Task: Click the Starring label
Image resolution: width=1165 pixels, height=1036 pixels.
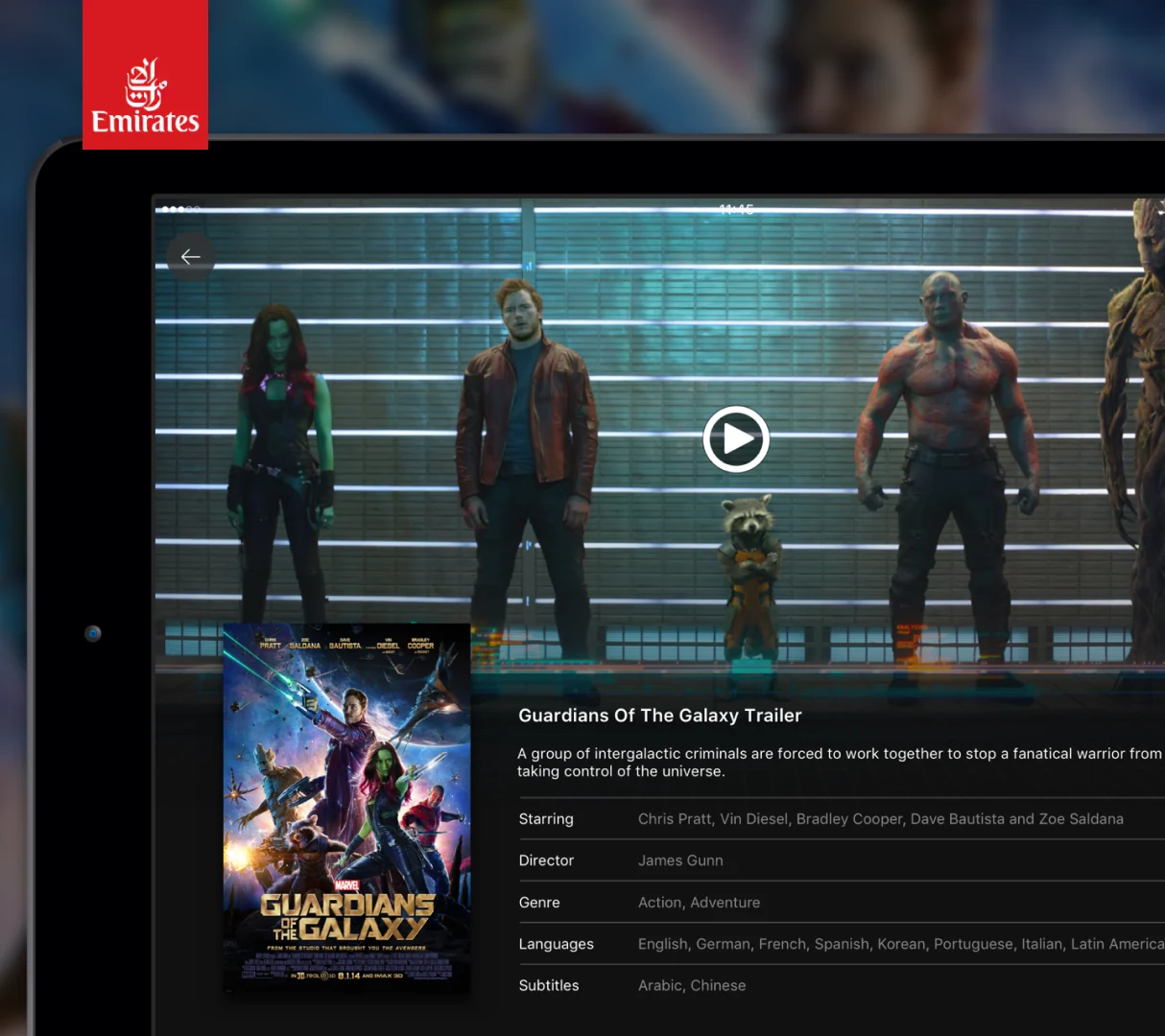Action: [546, 819]
